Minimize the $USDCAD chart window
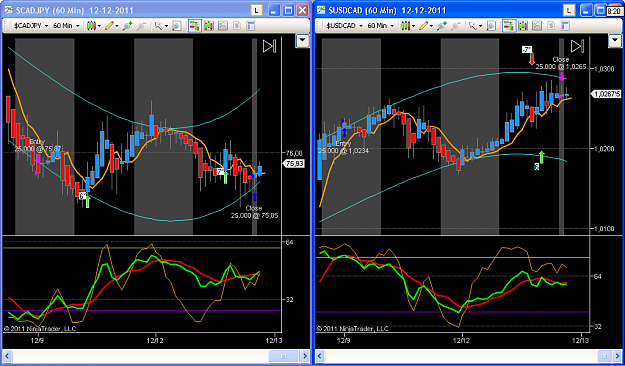The width and height of the screenshot is (625, 366). pos(586,10)
